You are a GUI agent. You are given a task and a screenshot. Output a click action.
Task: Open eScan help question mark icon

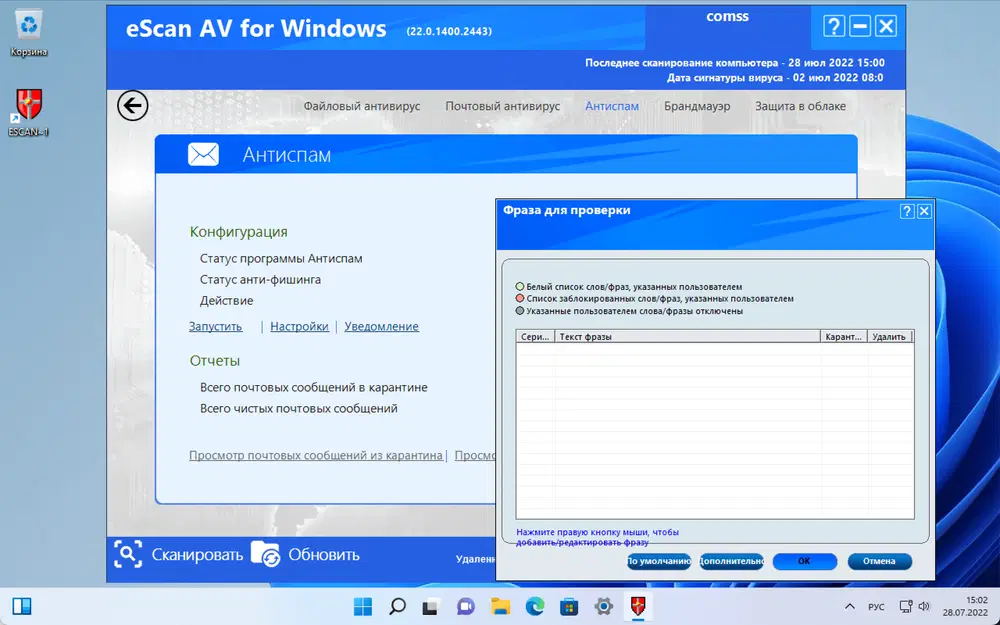tap(834, 26)
